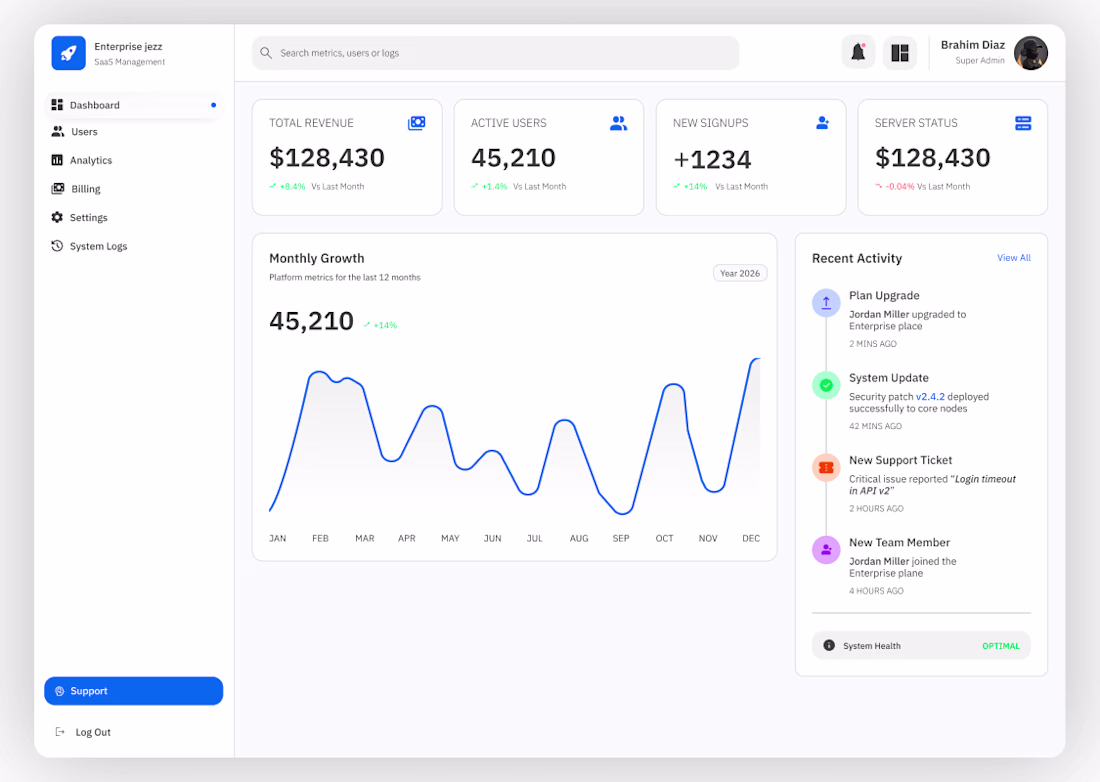Click the Support headset icon
Viewport: 1100px width, 782px height.
60,691
